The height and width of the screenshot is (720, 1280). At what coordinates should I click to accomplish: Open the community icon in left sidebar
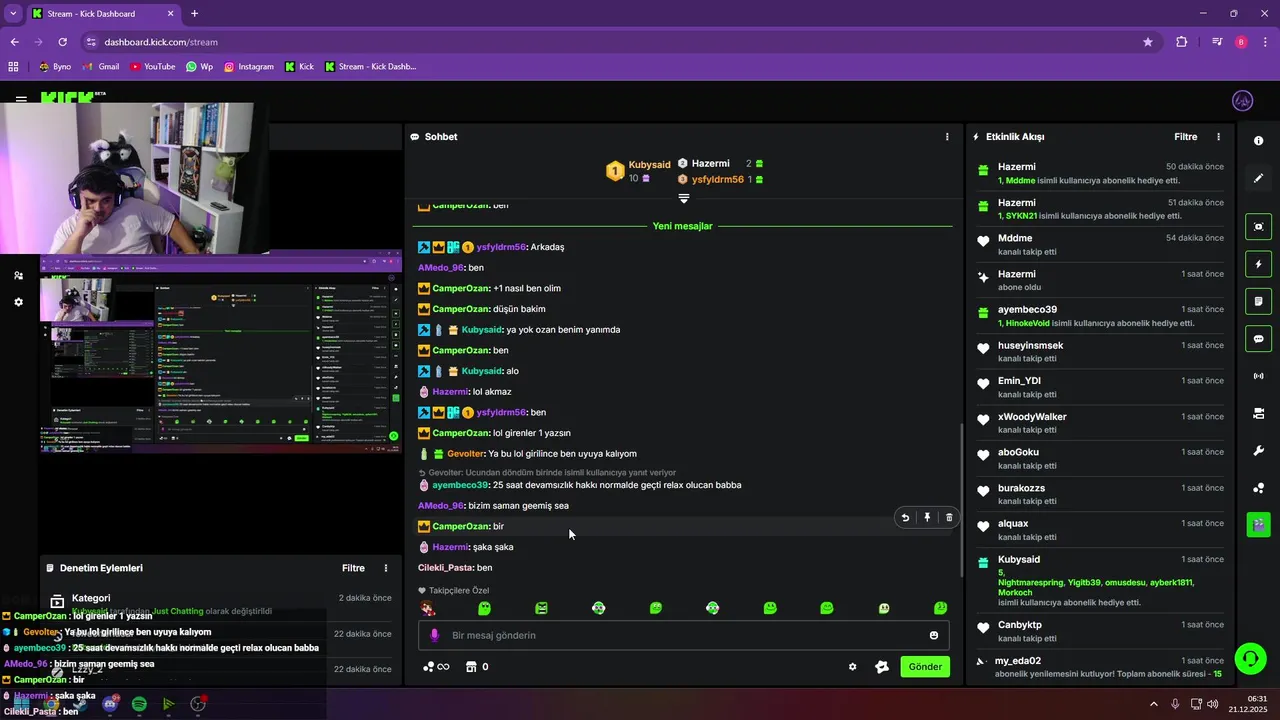coord(18,275)
